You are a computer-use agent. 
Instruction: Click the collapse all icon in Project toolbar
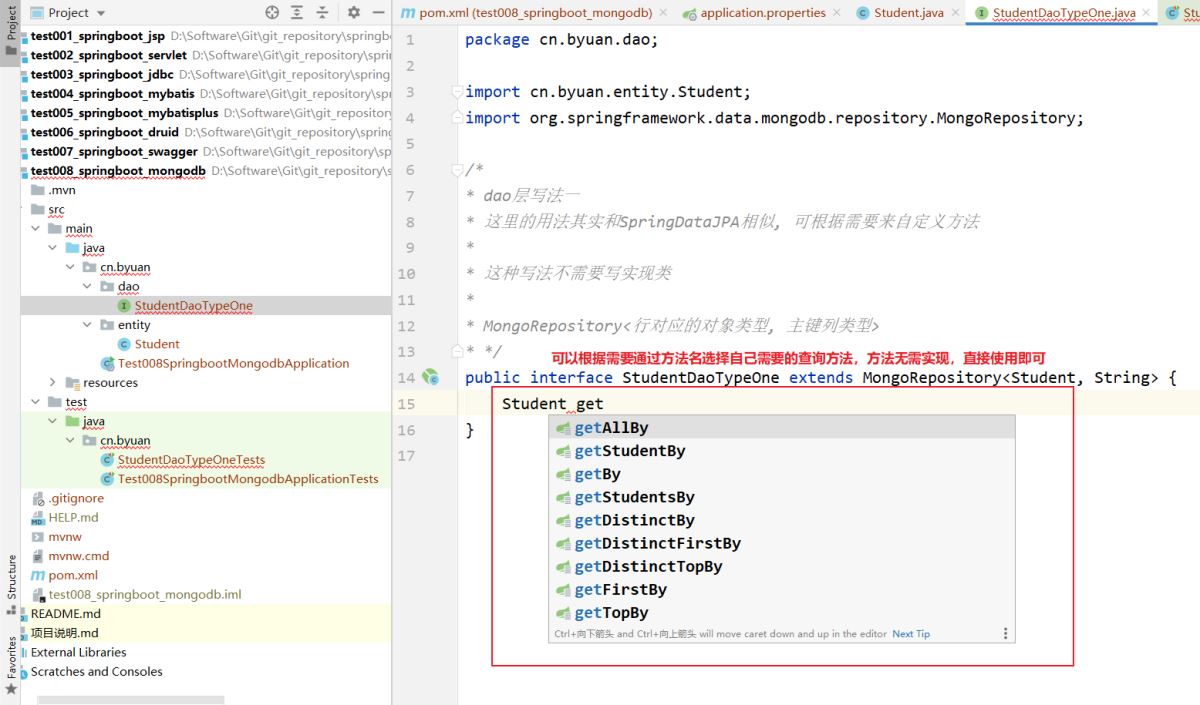click(x=323, y=13)
